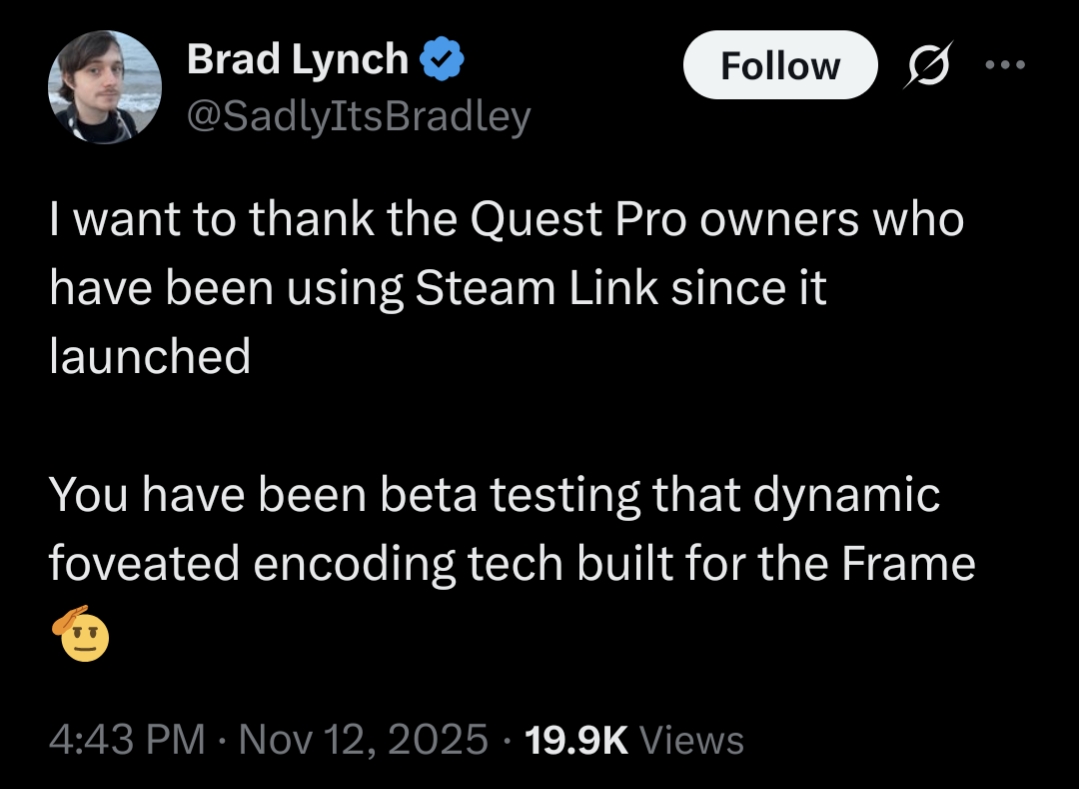
Task: Open the three-dot more options menu
Action: pos(1005,66)
